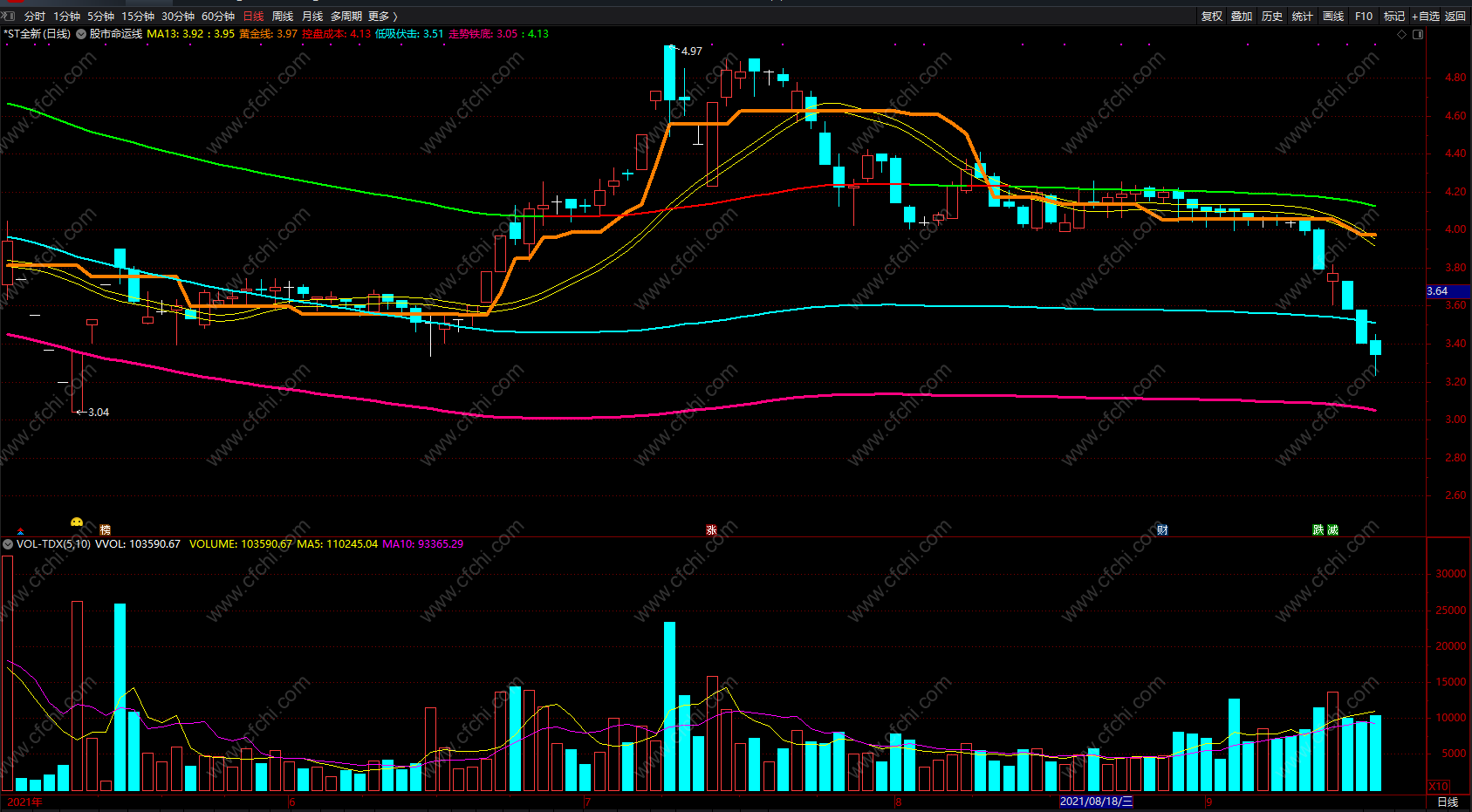
Task: Click the *ST全新(日线) stock title
Action: (x=37, y=34)
